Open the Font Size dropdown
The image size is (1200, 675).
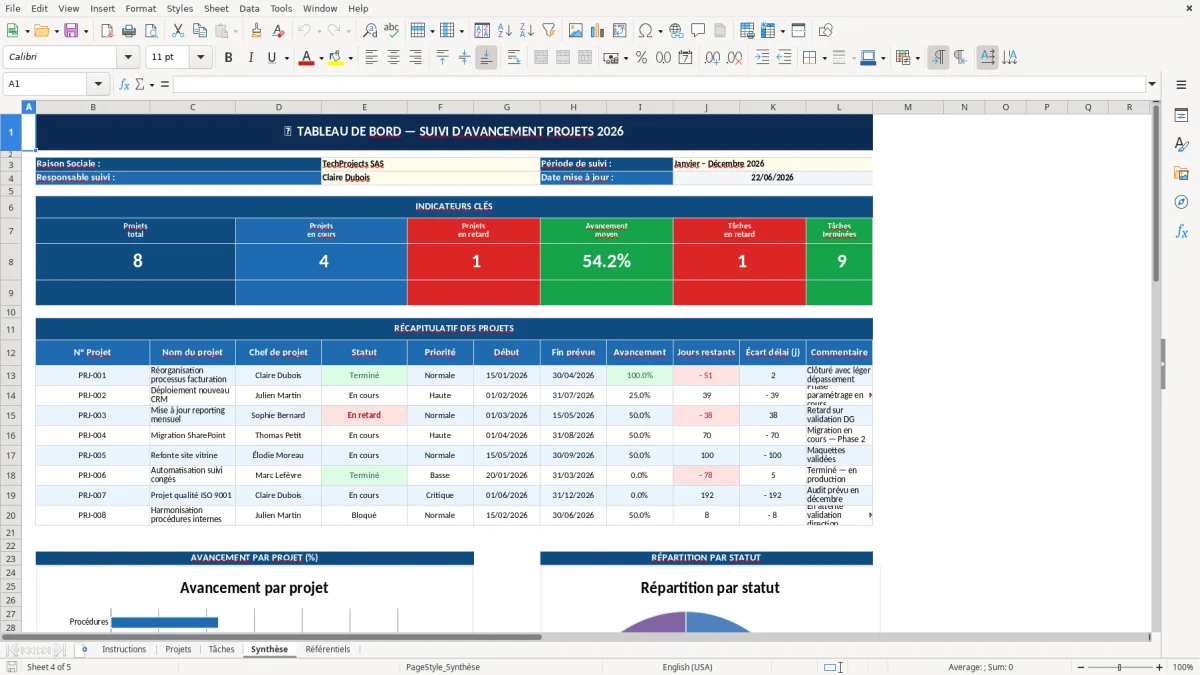[201, 58]
